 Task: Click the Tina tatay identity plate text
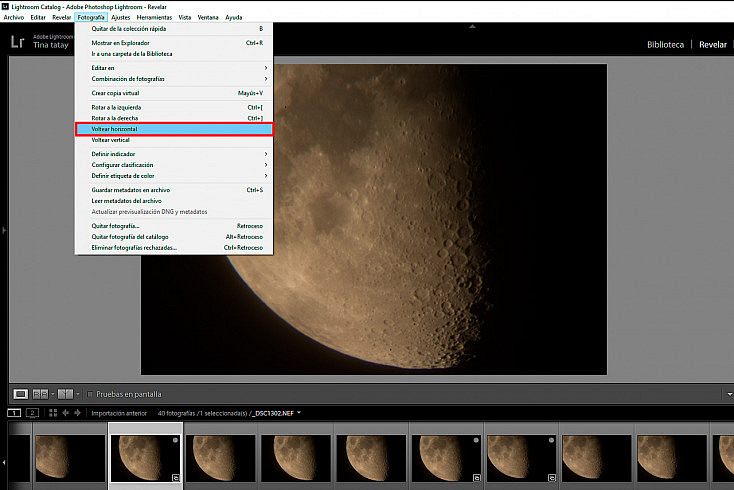[51, 45]
